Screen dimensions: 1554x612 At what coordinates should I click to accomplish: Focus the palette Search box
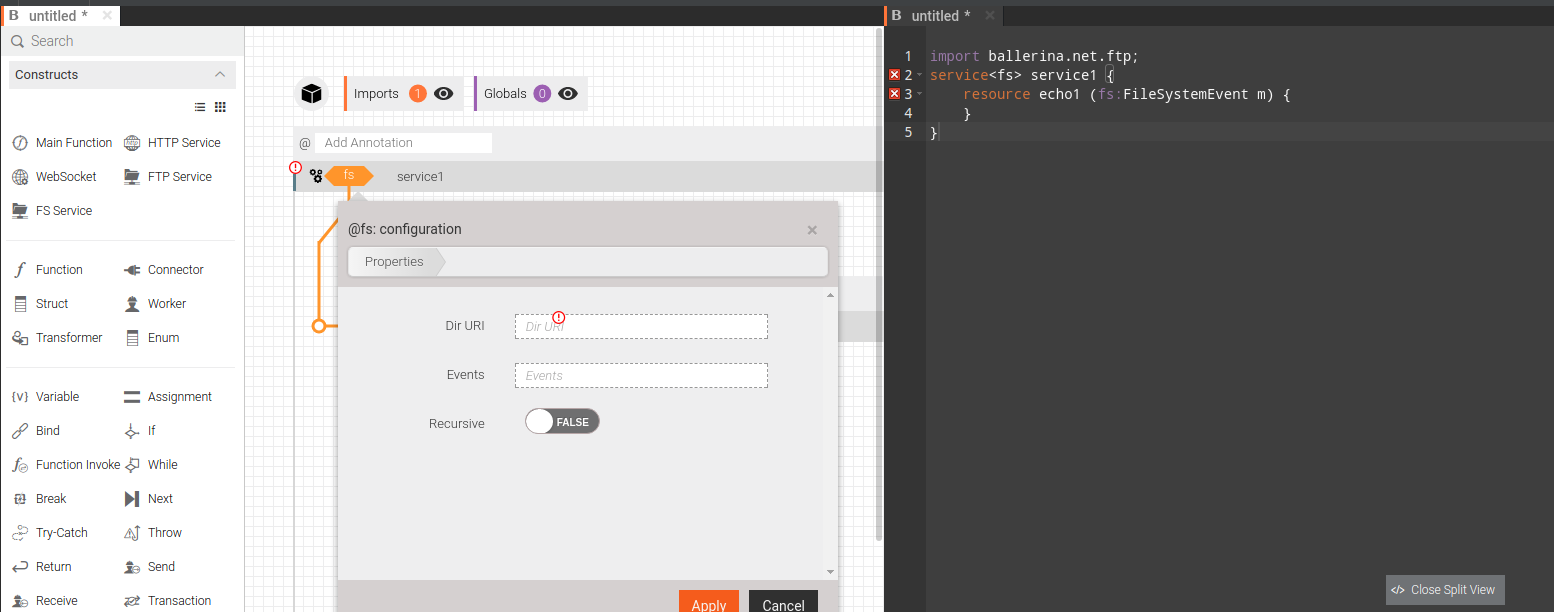click(x=122, y=41)
